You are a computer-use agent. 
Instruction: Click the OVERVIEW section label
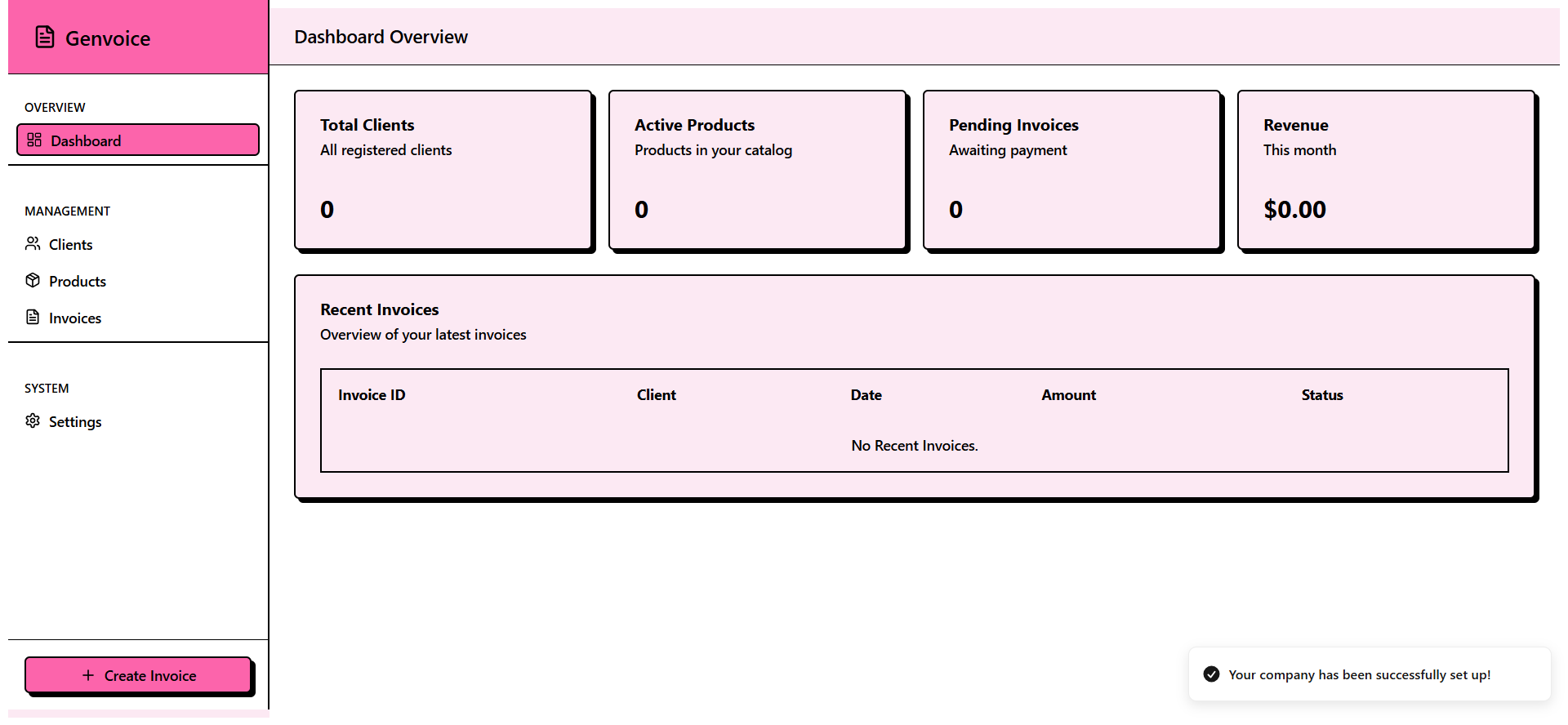tap(55, 108)
